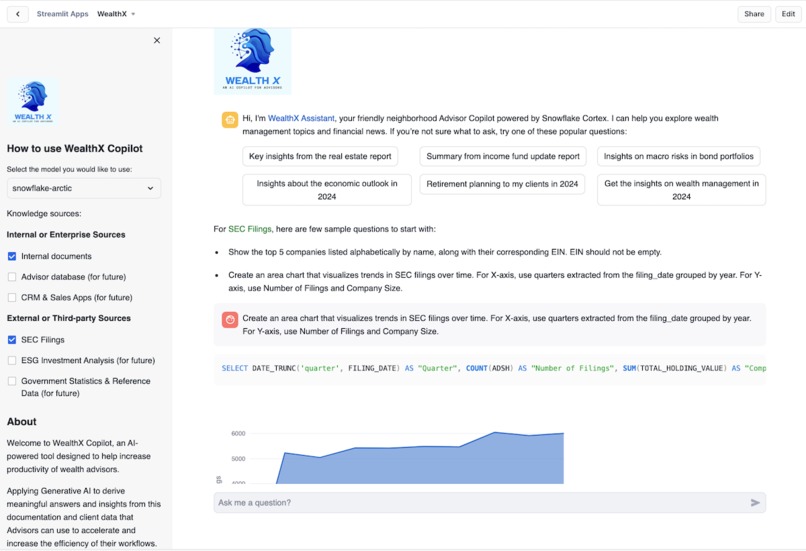Image resolution: width=806 pixels, height=551 pixels.
Task: Click the red user avatar icon
Action: [230, 320]
